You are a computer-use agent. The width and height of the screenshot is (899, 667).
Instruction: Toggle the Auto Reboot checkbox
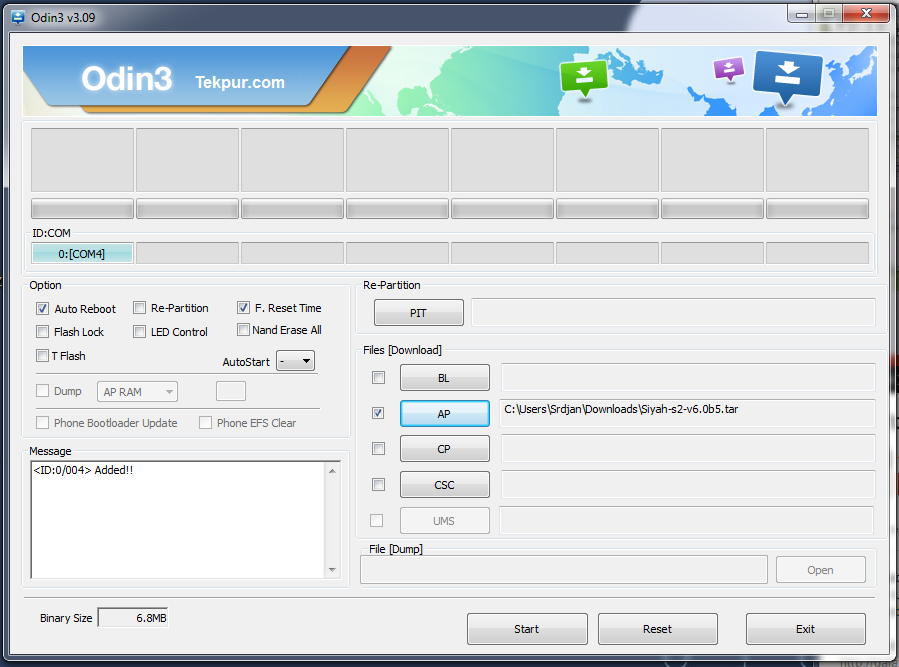(42, 309)
